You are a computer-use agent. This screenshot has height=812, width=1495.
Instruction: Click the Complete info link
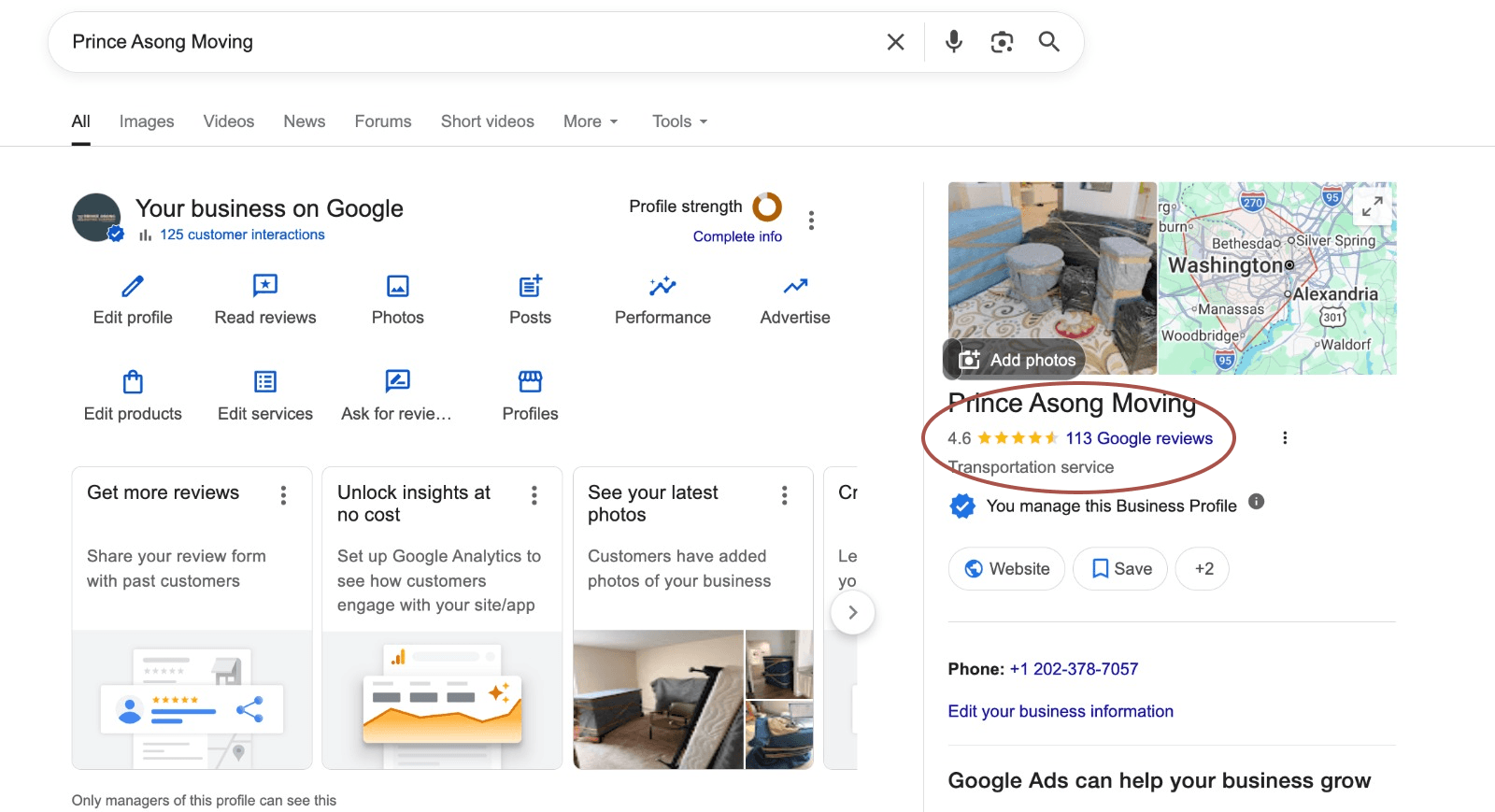coord(737,236)
